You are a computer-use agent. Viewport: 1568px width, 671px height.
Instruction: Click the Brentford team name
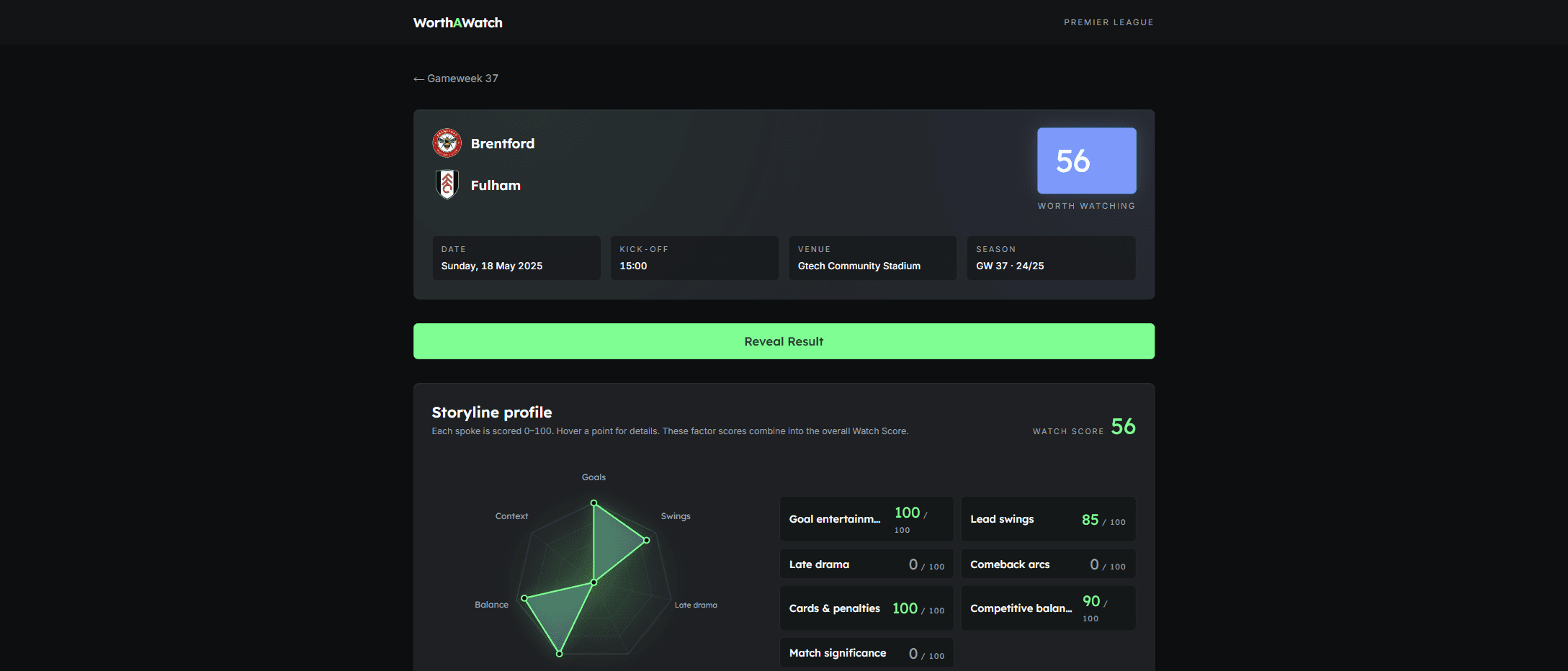503,143
